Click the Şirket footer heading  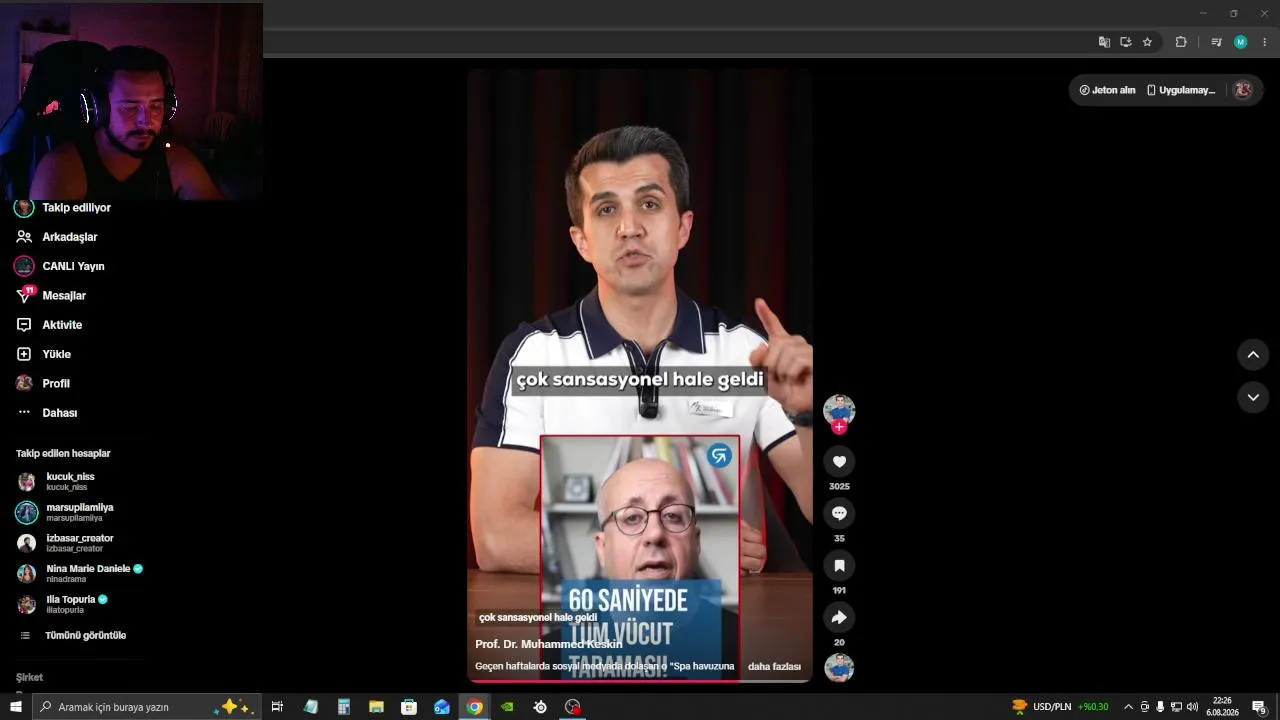point(29,677)
